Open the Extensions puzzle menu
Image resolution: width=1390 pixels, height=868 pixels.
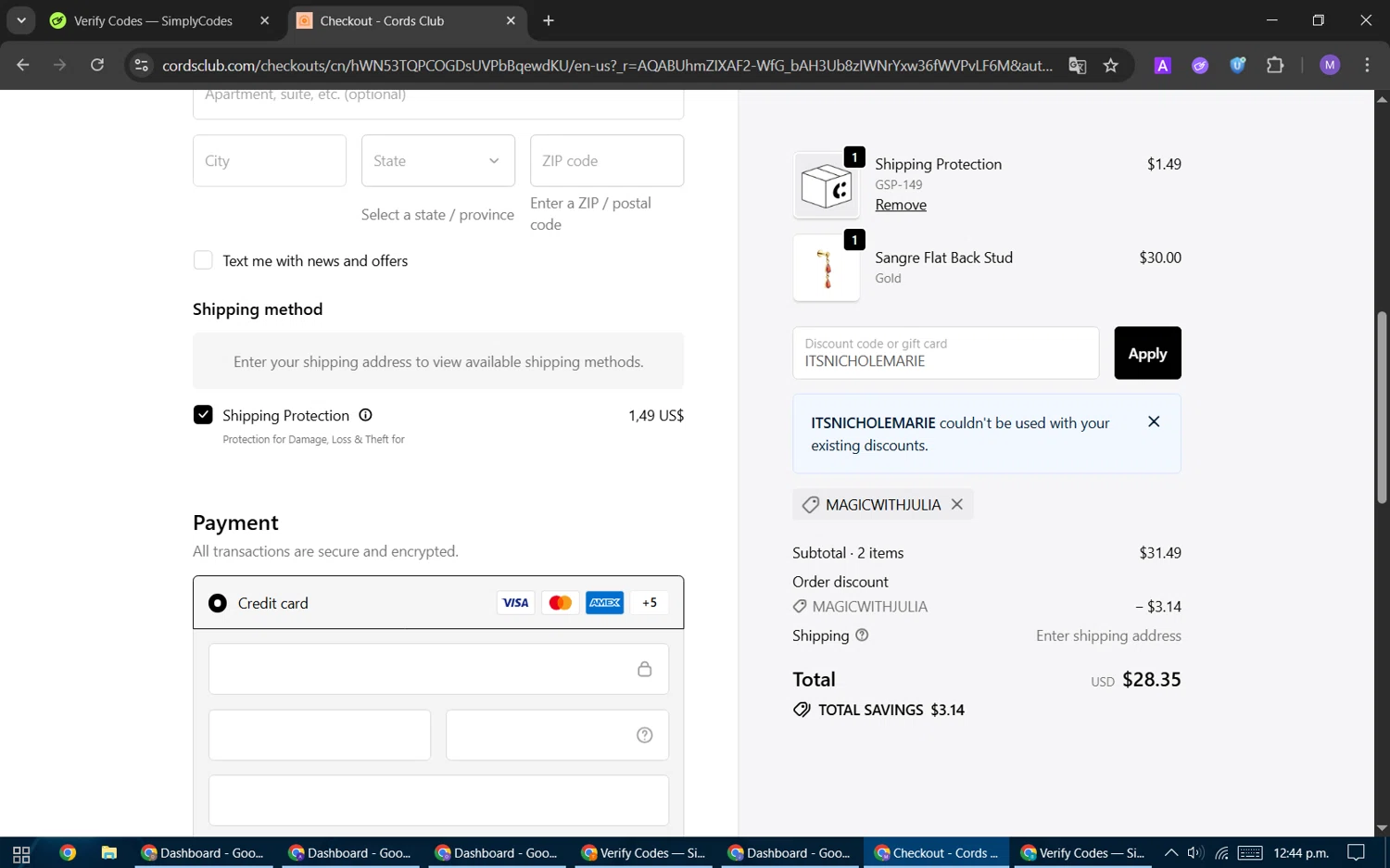tap(1275, 65)
